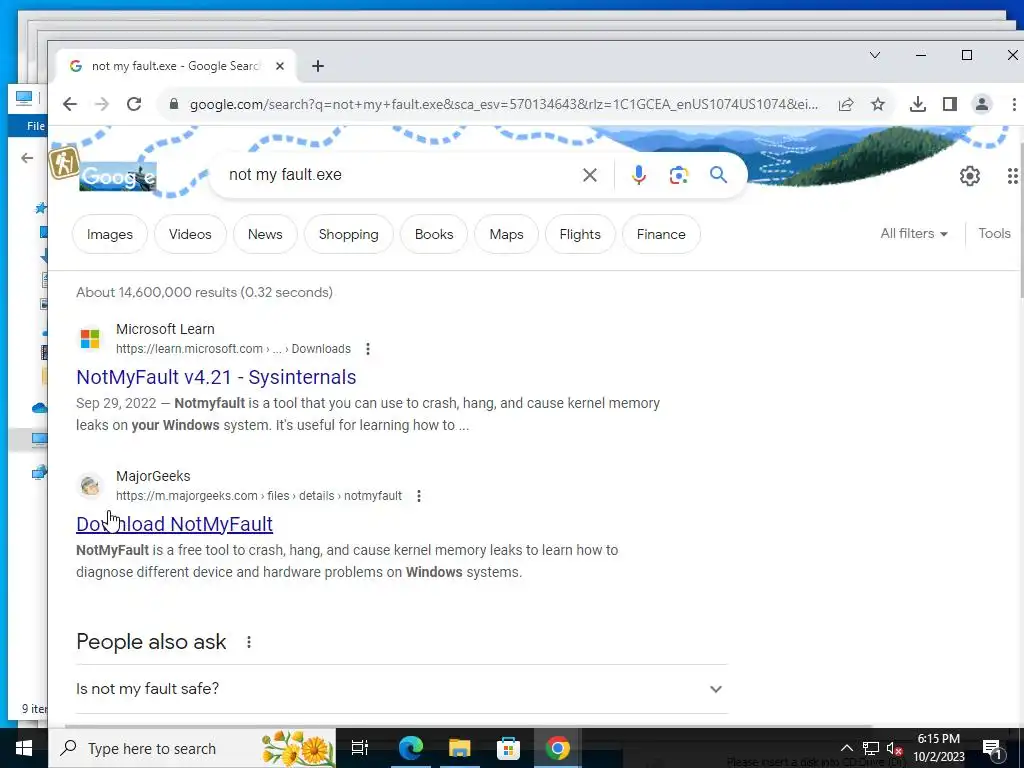Submit search with the magnifying glass icon
Viewport: 1024px width, 768px height.
tap(718, 175)
